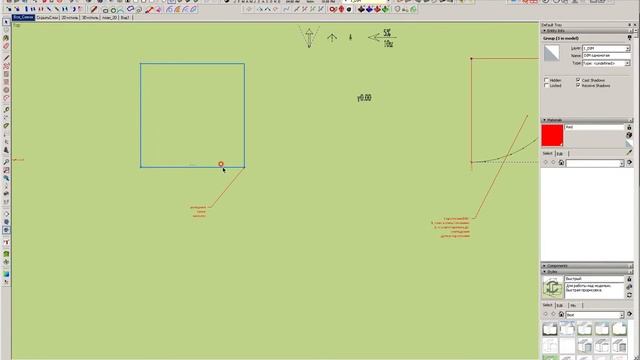Open the Type dropdown in Entity Info

pos(627,63)
